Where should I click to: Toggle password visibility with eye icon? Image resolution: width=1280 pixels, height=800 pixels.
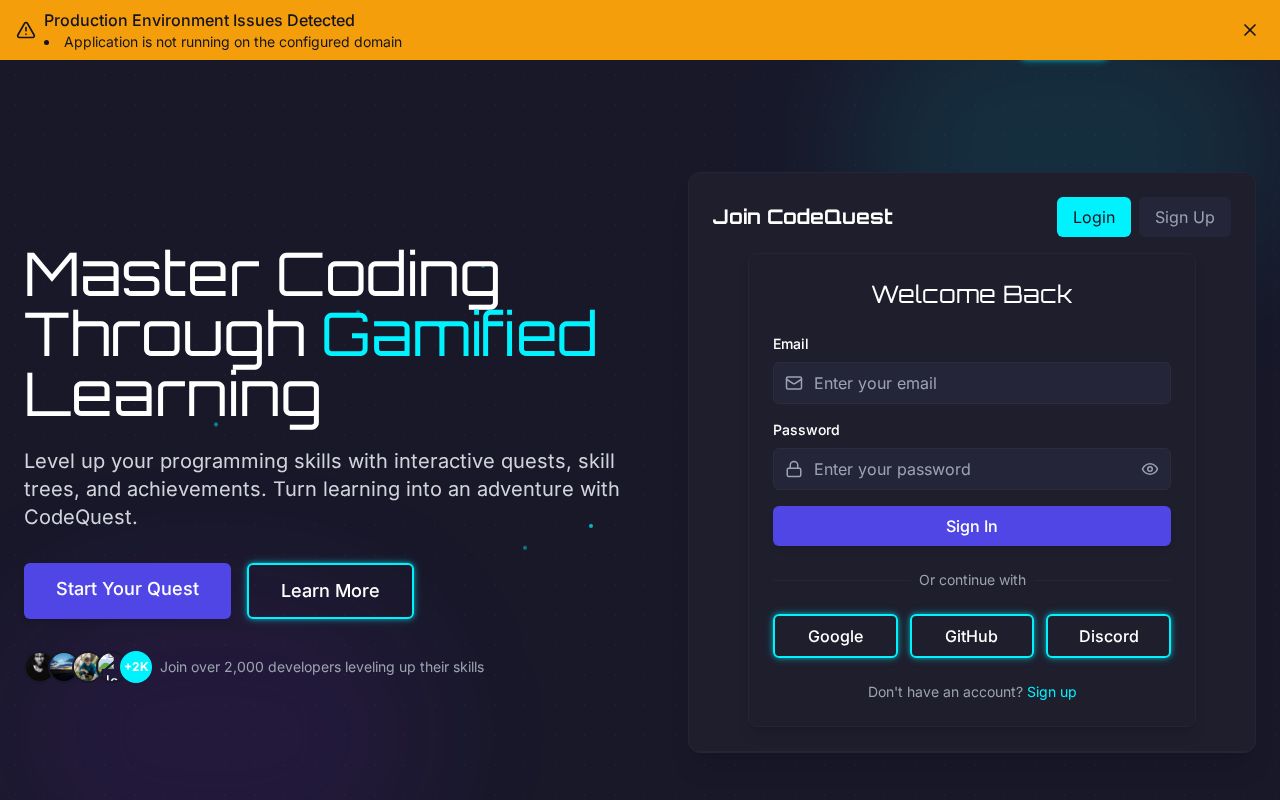(x=1150, y=469)
